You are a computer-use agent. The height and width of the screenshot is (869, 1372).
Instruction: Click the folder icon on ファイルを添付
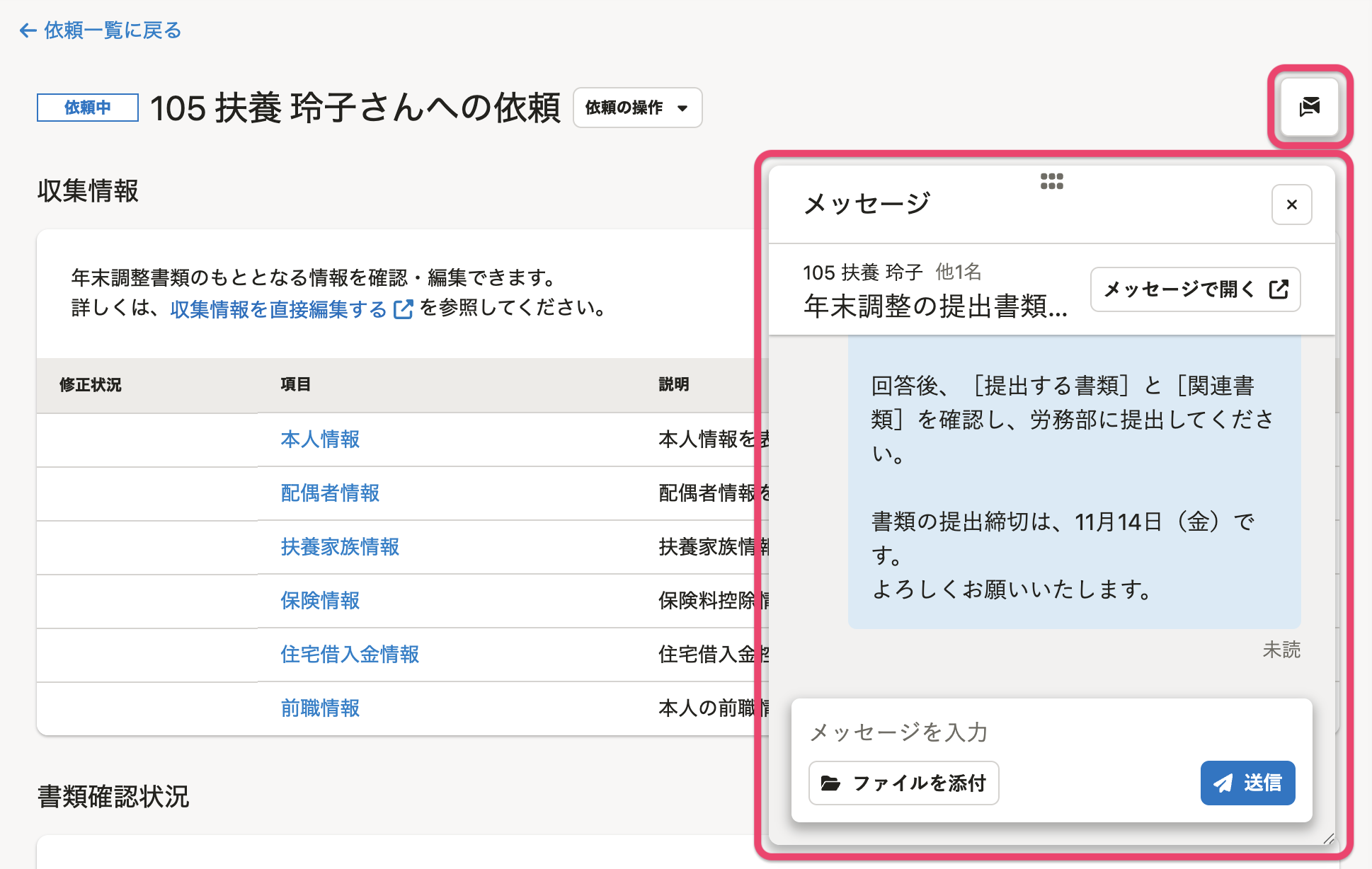click(x=830, y=783)
